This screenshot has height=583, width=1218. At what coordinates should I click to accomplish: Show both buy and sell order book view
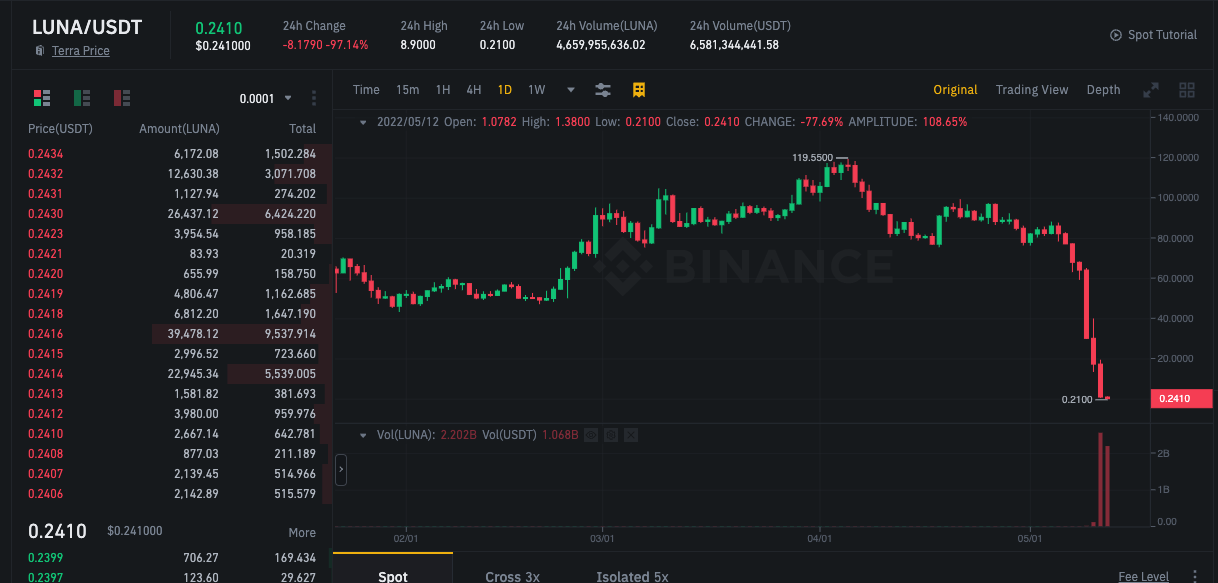tap(42, 97)
